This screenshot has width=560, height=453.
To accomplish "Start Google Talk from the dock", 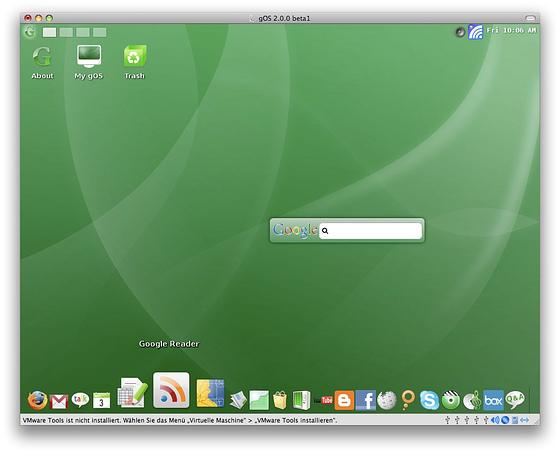I will coord(80,400).
